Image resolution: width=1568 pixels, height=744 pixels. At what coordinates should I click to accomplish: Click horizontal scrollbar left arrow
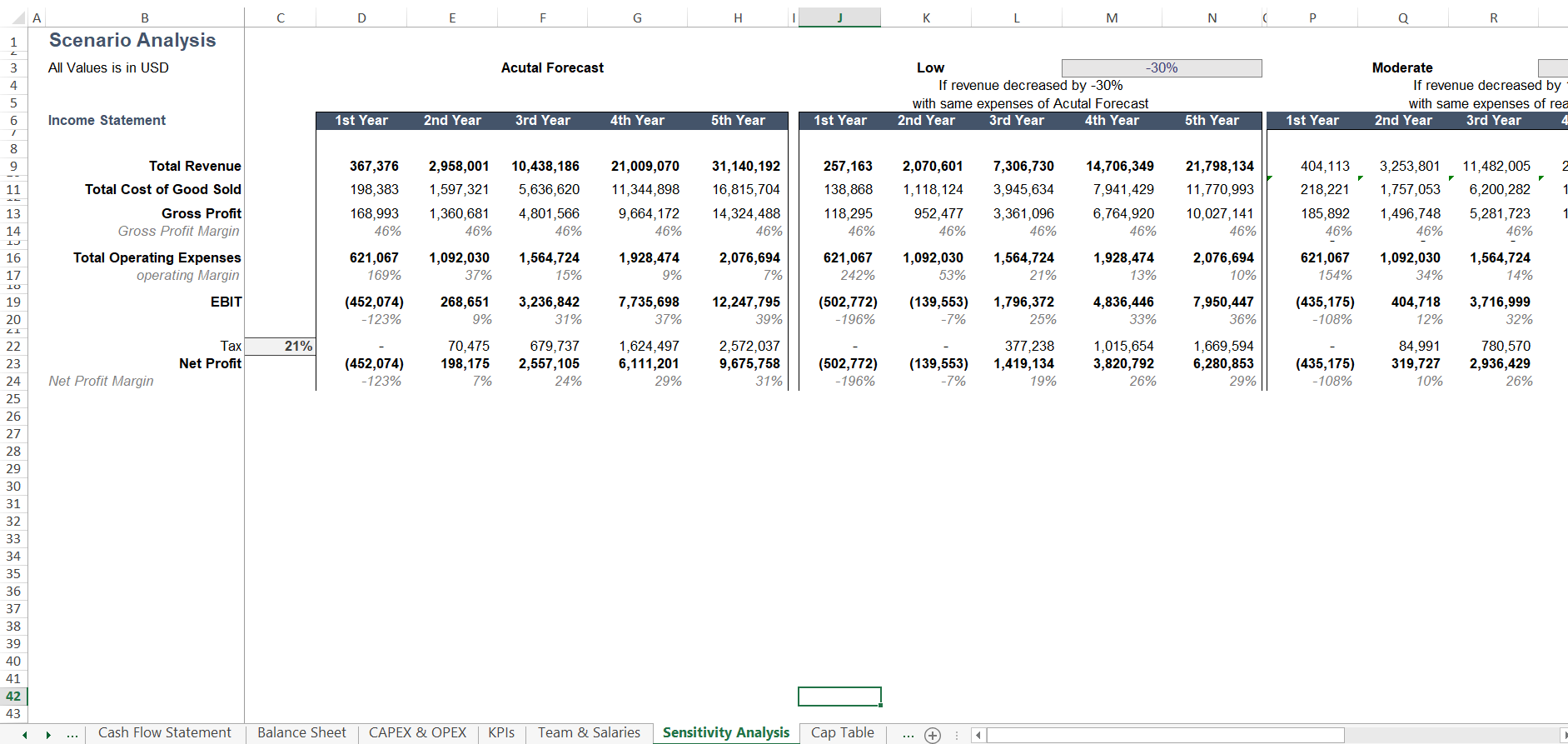978,735
